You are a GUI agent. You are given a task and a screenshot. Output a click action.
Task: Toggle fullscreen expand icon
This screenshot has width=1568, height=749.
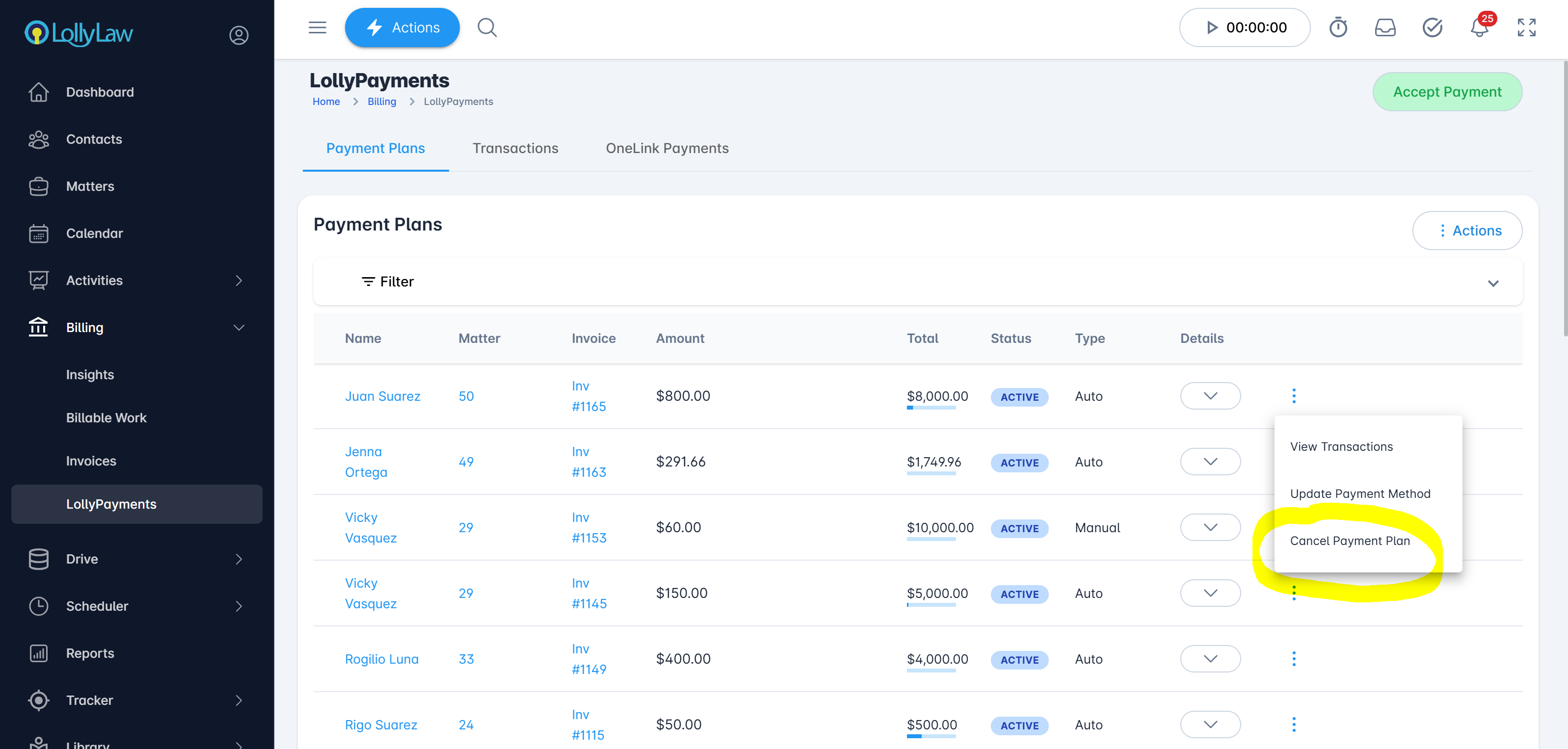[1527, 27]
